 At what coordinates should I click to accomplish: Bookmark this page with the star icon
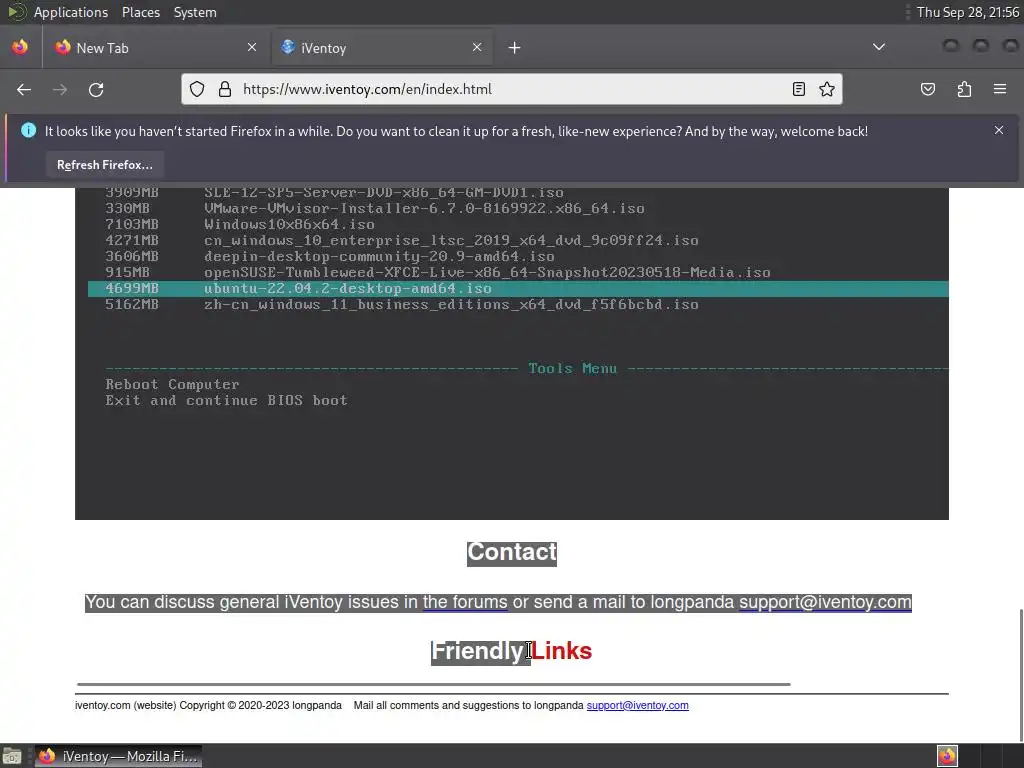pos(827,89)
